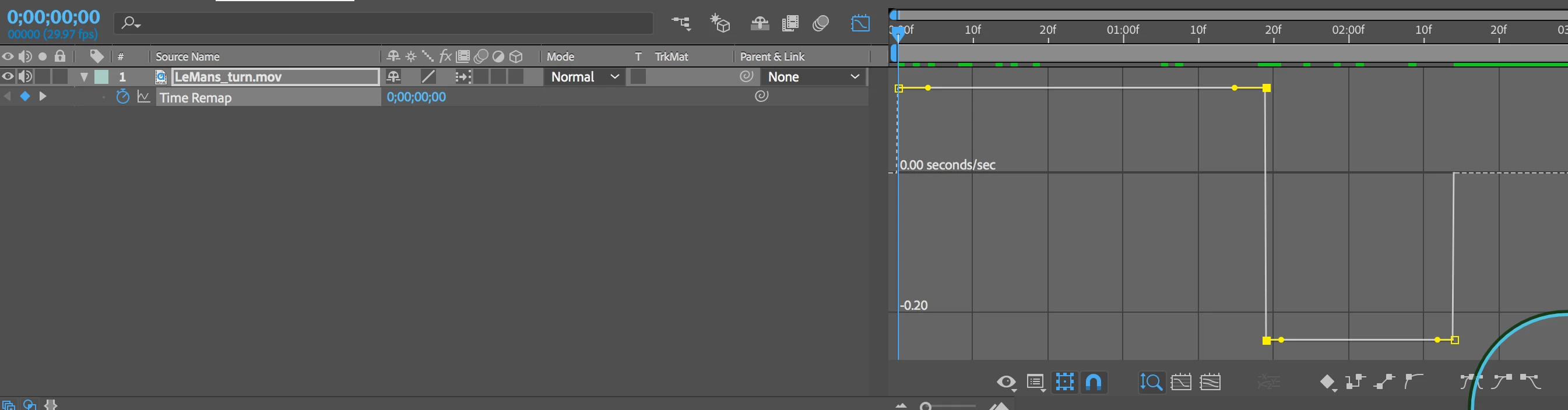Open the composition mini-flowchart icon
1568x410 pixels.
pos(681,23)
